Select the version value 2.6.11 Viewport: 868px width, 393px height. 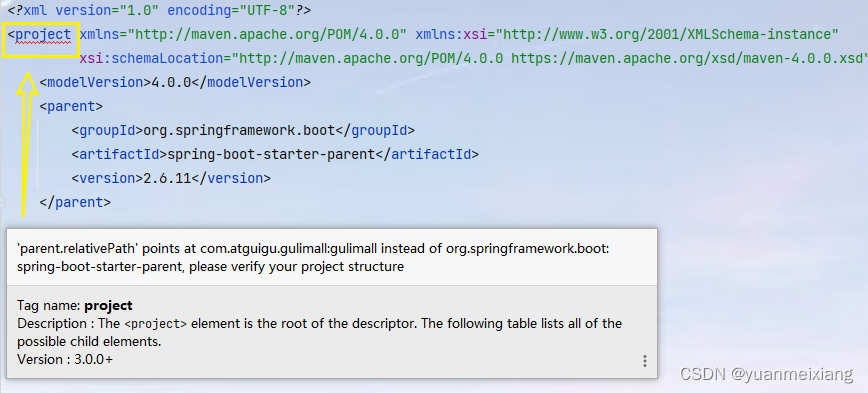(x=168, y=178)
